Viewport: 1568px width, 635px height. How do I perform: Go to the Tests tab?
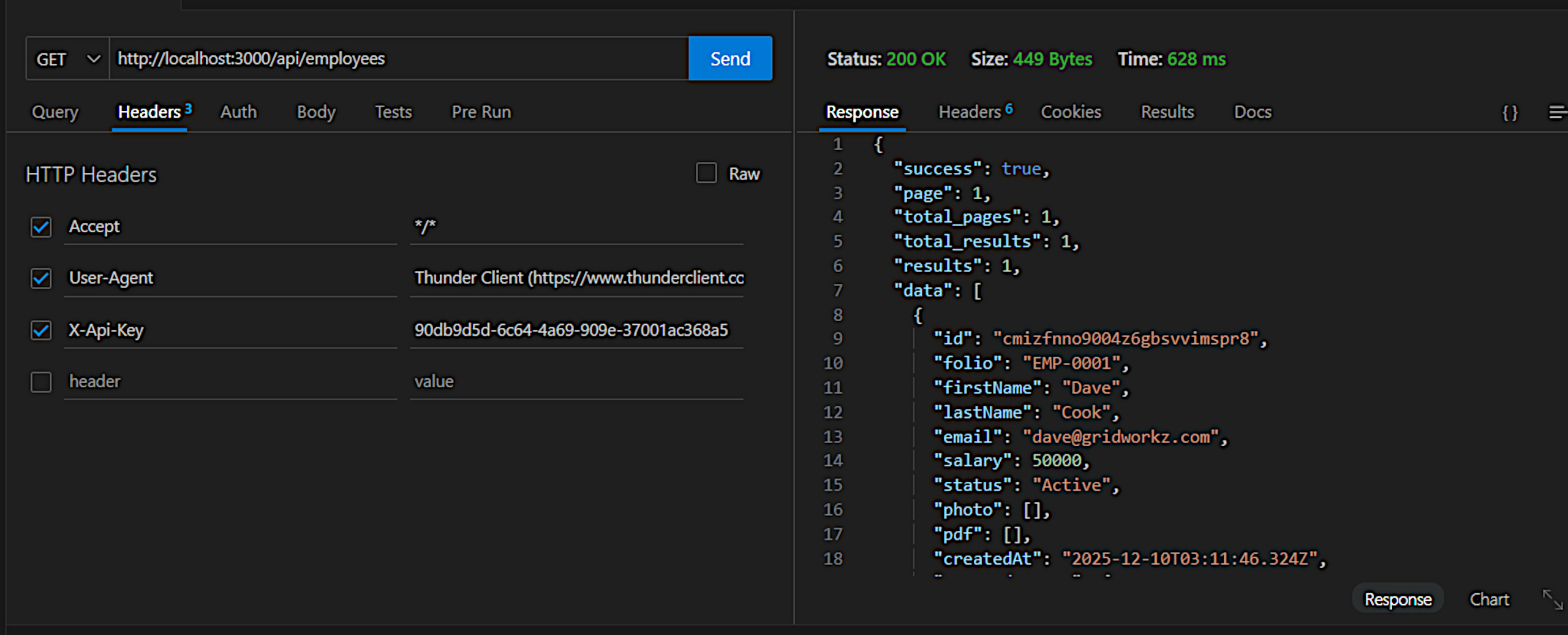point(393,112)
